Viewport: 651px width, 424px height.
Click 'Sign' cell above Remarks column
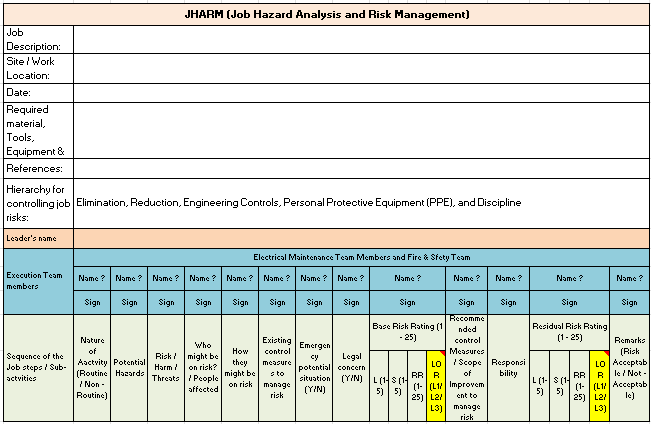[629, 302]
